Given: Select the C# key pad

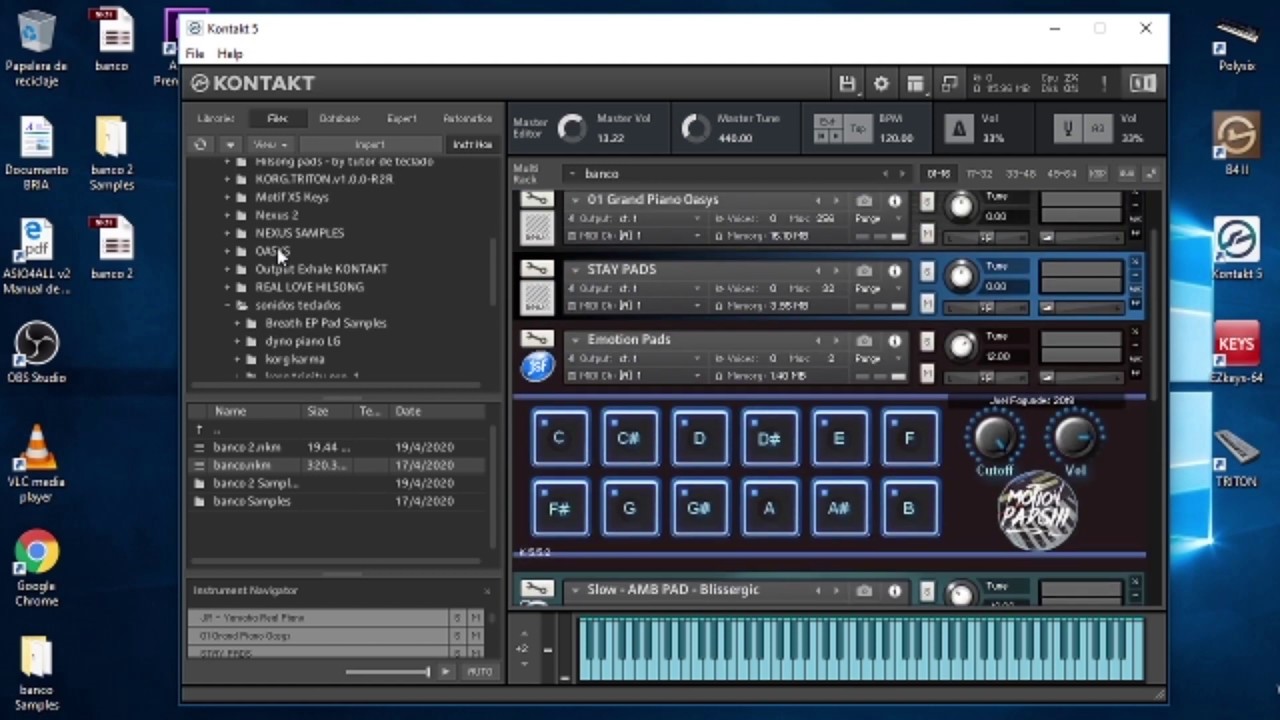Looking at the screenshot, I should pos(629,438).
